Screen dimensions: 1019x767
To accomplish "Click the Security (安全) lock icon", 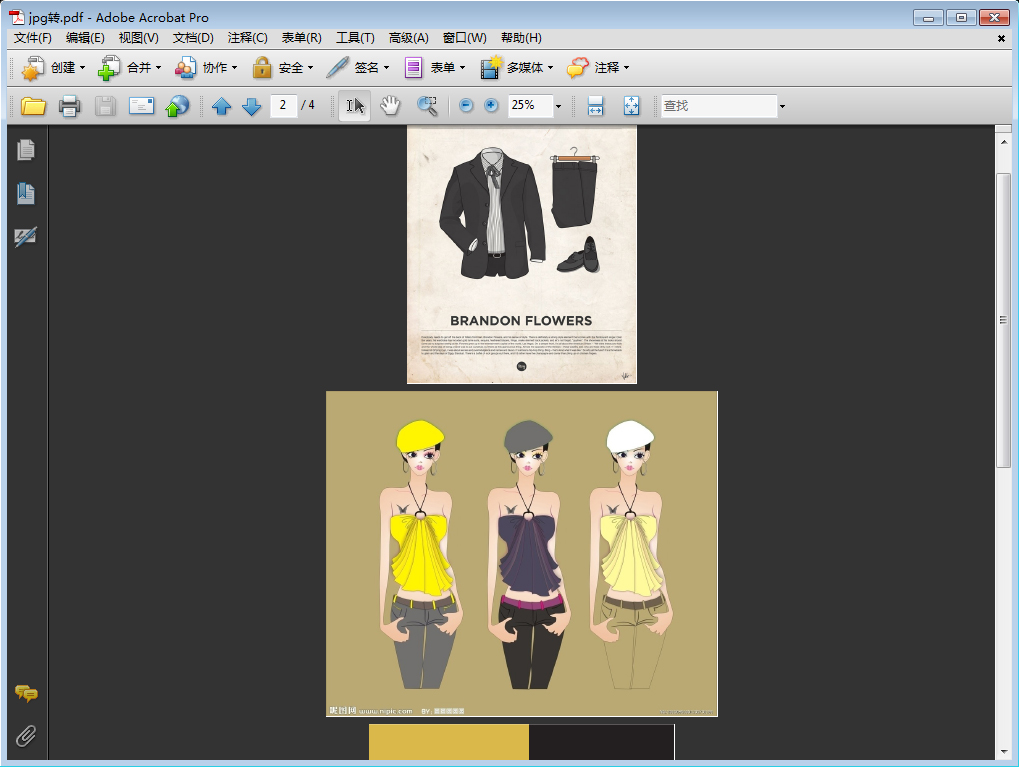I will point(262,68).
